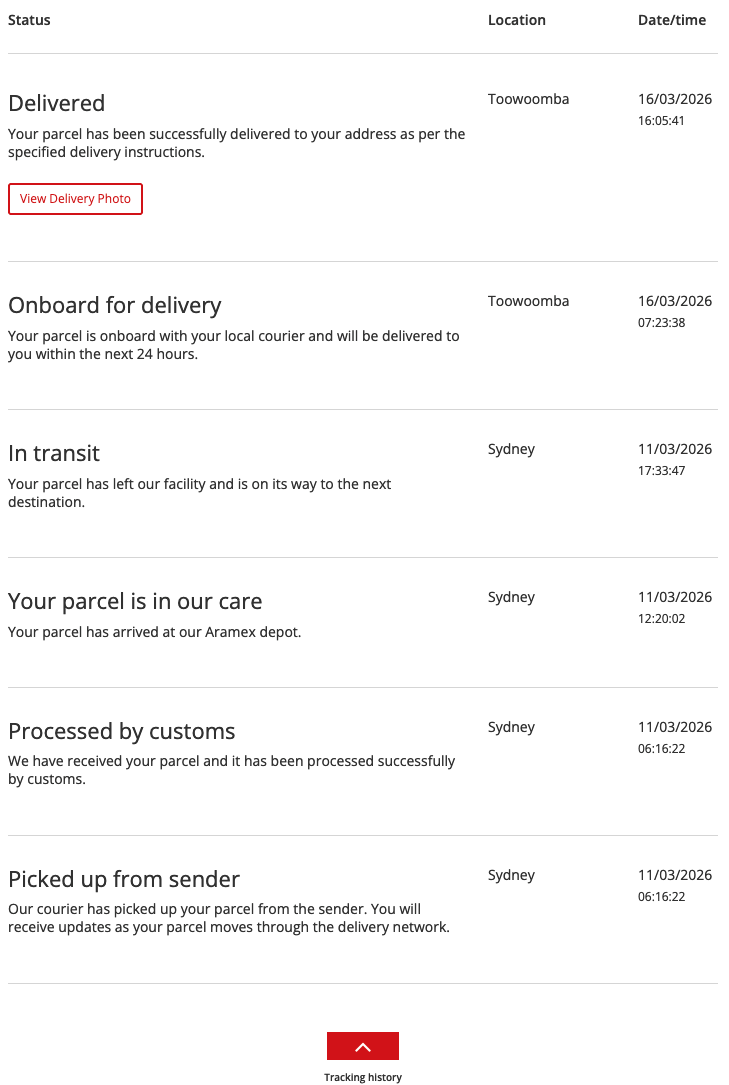Viewport: 729px width, 1085px height.
Task: Click the 17:33:47 in transit timestamp
Action: (661, 471)
